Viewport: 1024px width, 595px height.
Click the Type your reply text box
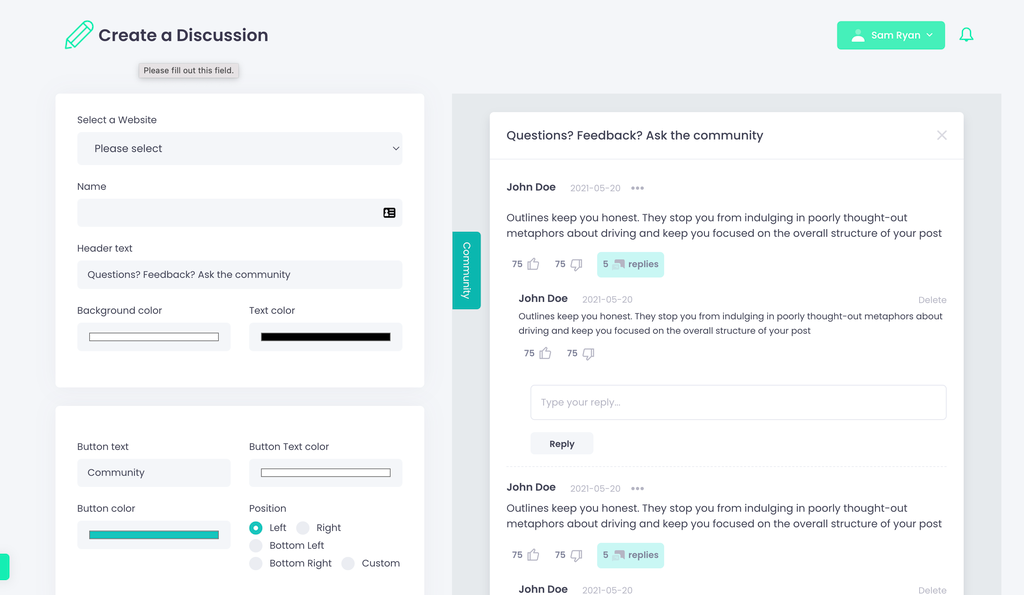(x=738, y=402)
